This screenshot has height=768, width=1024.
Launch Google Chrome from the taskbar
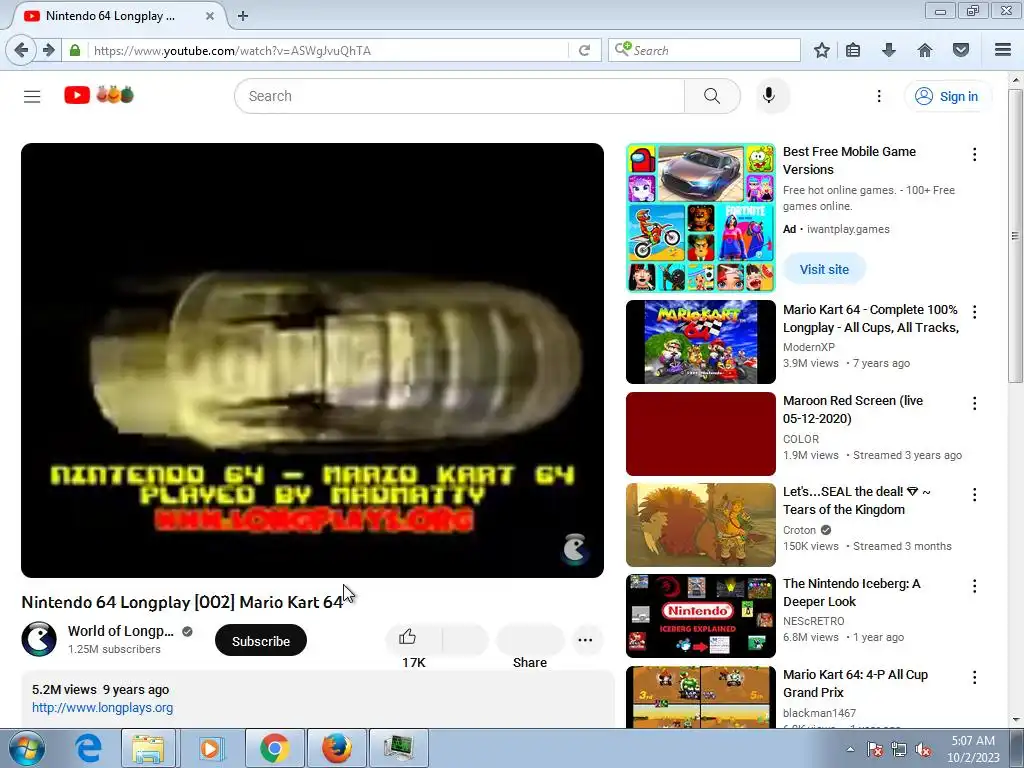click(x=274, y=748)
